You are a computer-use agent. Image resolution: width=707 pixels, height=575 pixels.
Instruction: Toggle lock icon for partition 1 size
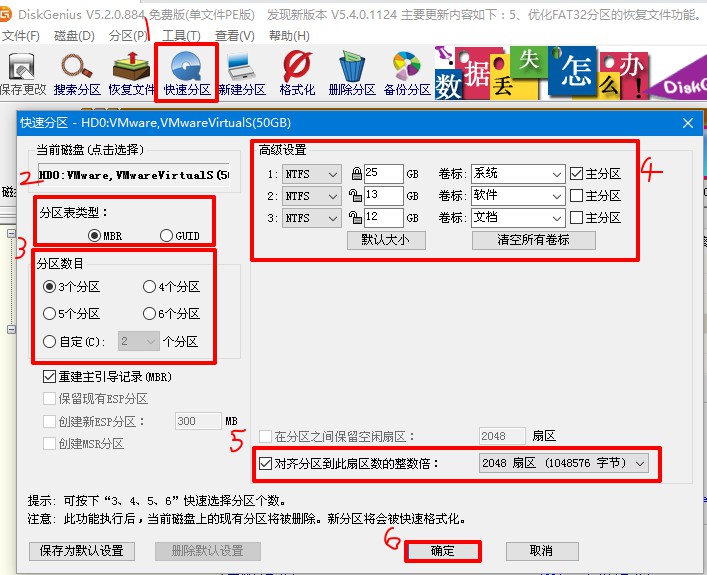point(356,174)
